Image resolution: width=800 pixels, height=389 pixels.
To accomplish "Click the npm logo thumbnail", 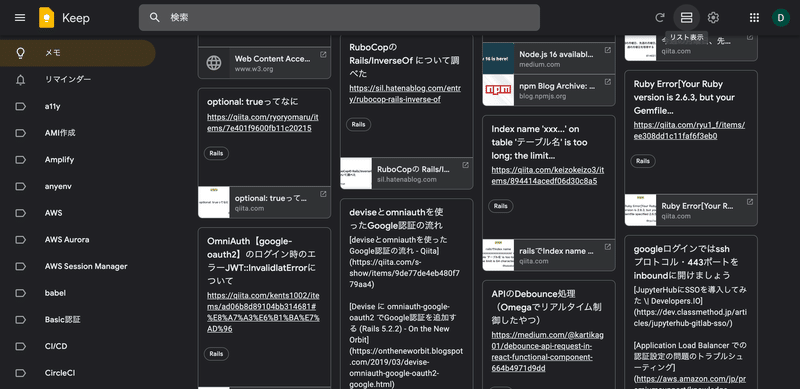I will pos(498,90).
